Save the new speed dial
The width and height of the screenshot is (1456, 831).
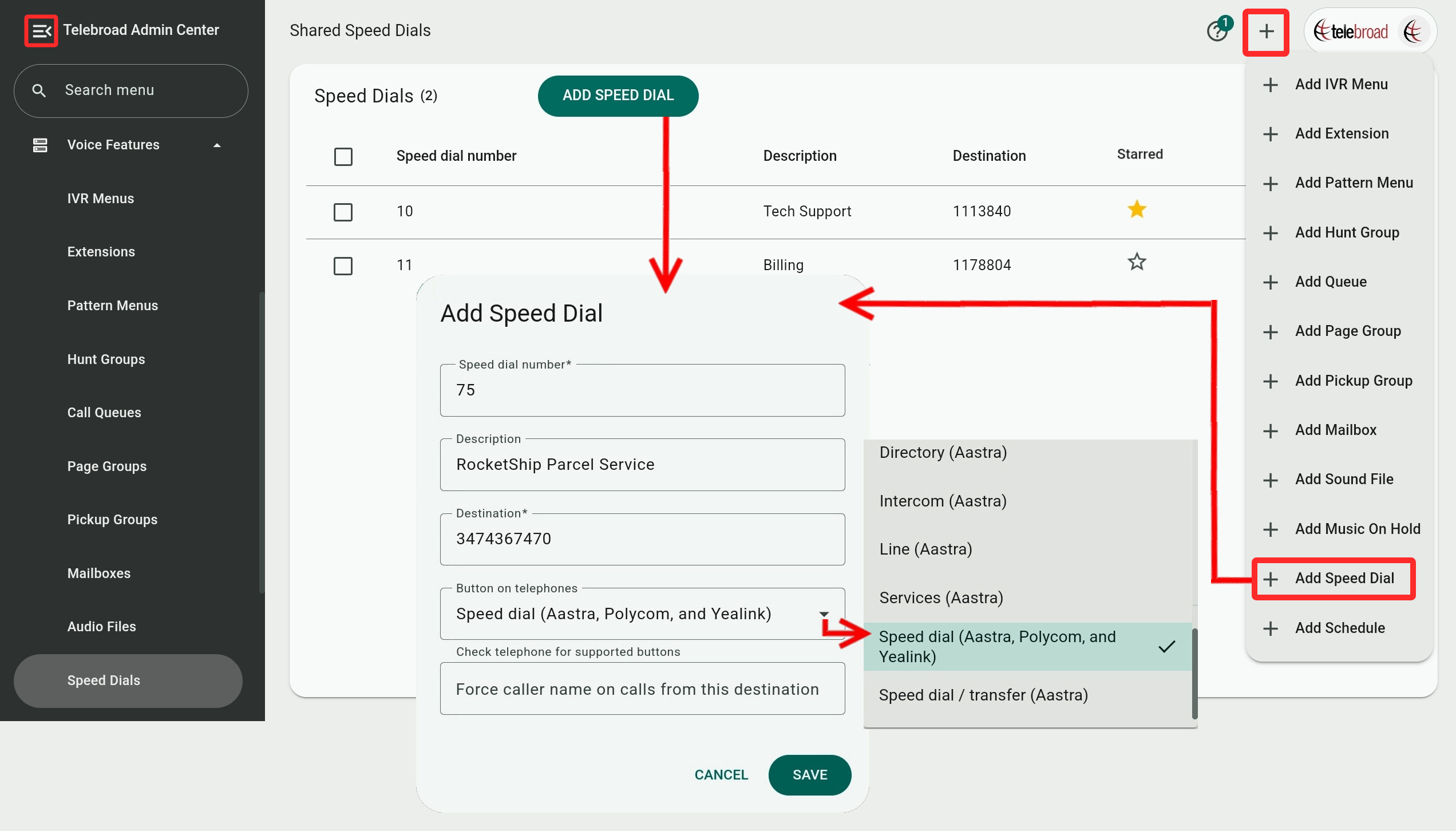point(809,775)
